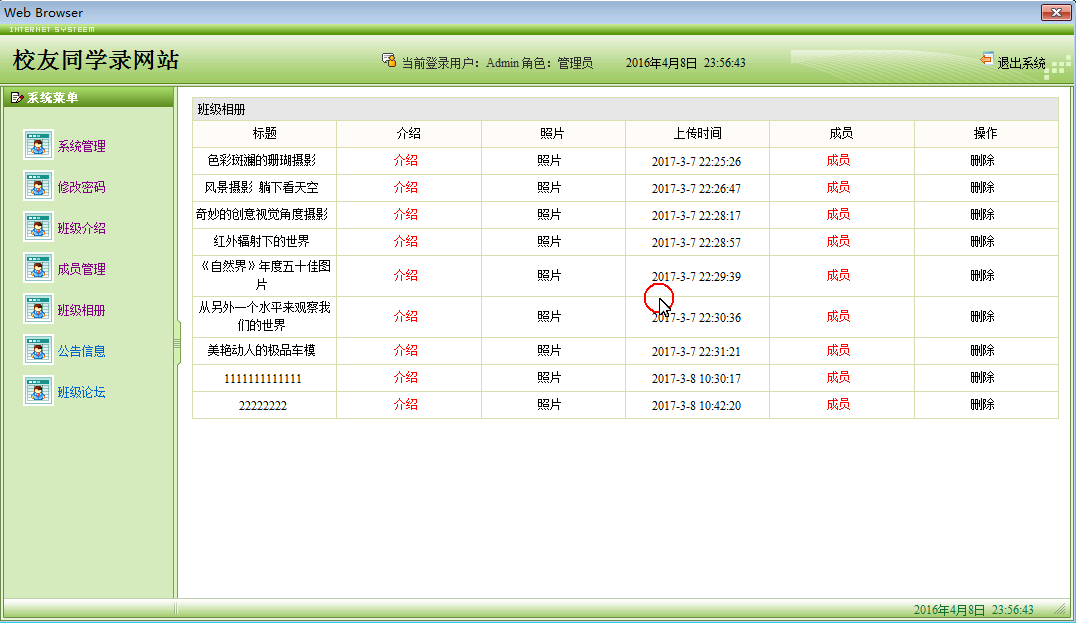1076x623 pixels.
Task: Click 退出系统 to log out
Action: 1021,63
